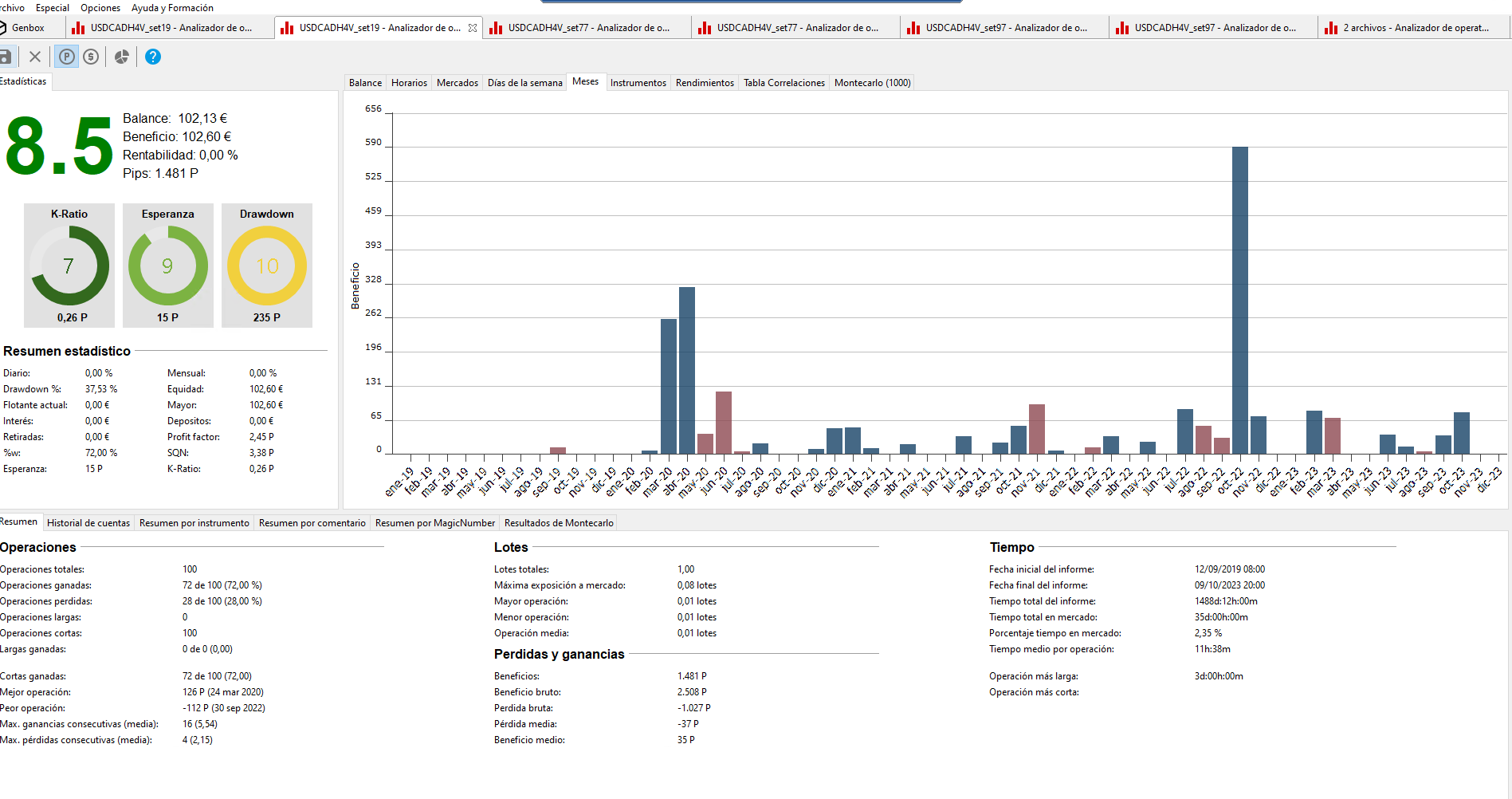Open Resumen por MagicNumber tab
Screen dimensions: 1512x799
pos(435,523)
